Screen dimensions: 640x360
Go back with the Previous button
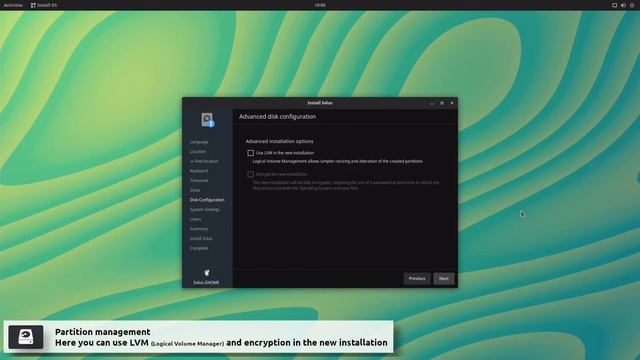coord(417,278)
